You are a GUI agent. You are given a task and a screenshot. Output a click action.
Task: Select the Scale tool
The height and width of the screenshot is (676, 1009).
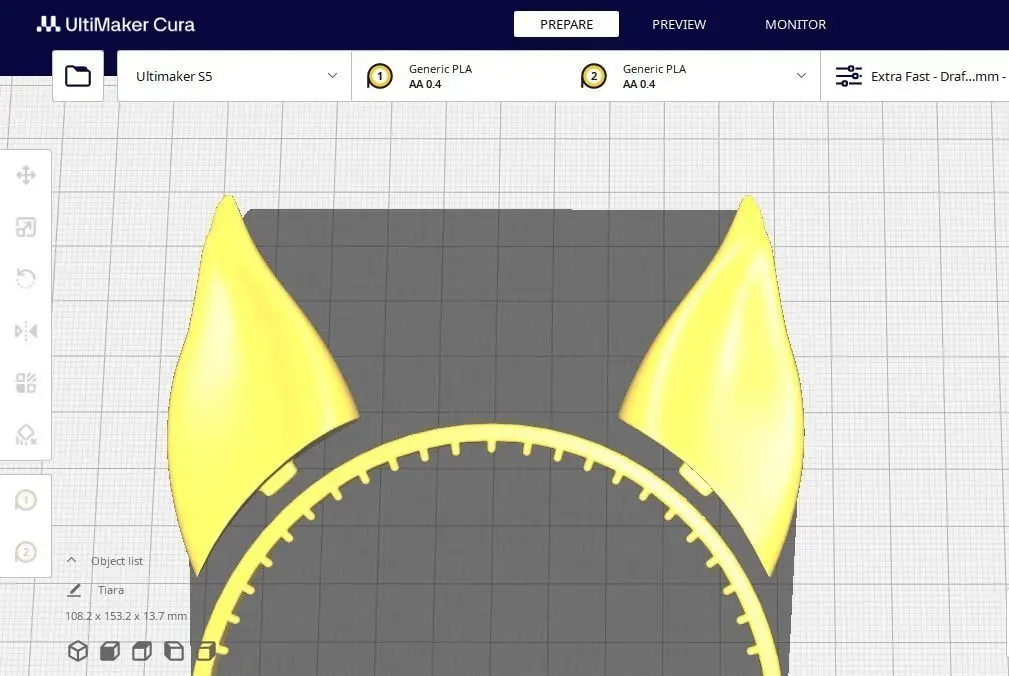26,227
